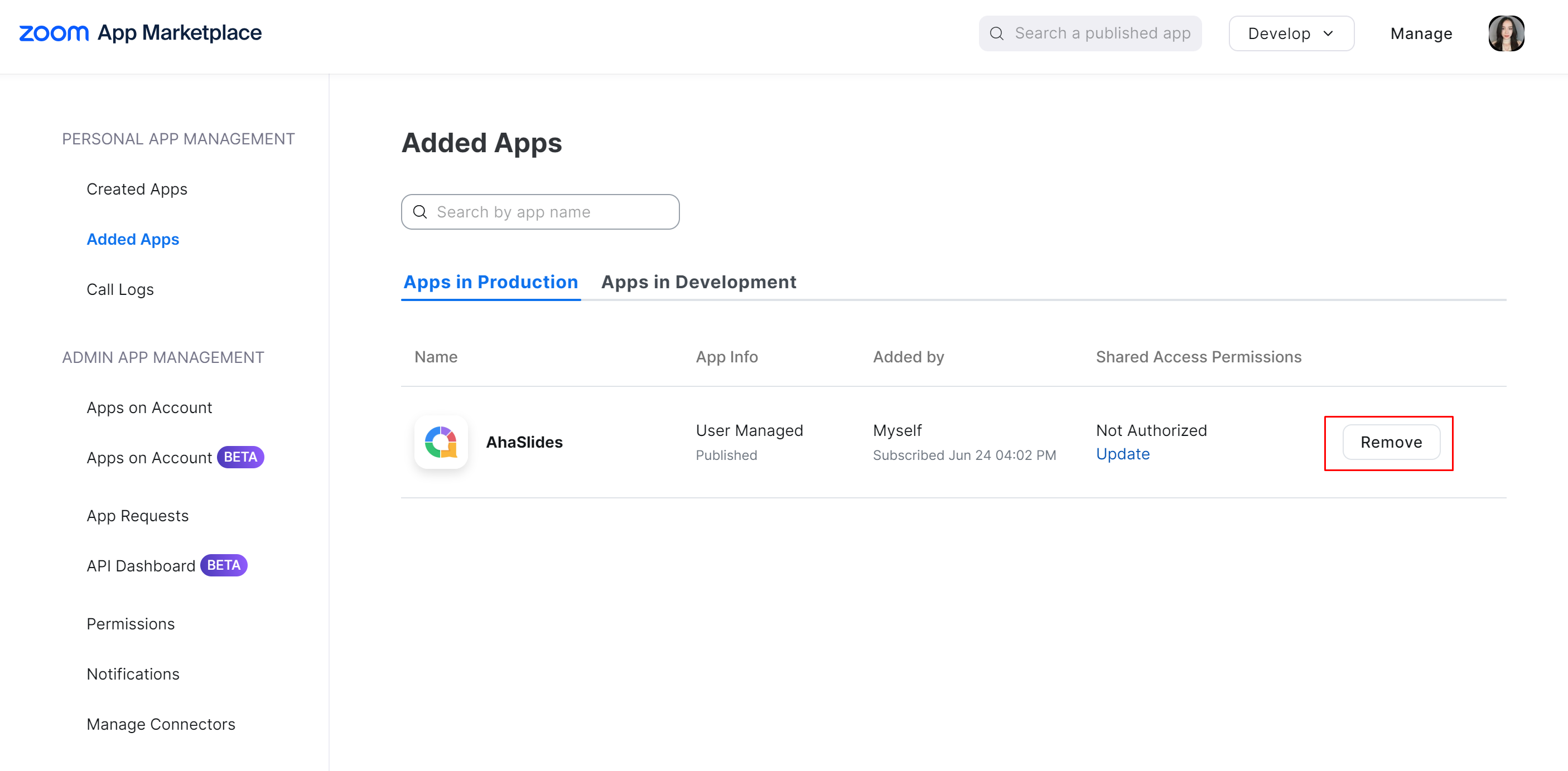Click the Added Apps page heading
Image resolution: width=1568 pixels, height=771 pixels.
pyautogui.click(x=481, y=143)
